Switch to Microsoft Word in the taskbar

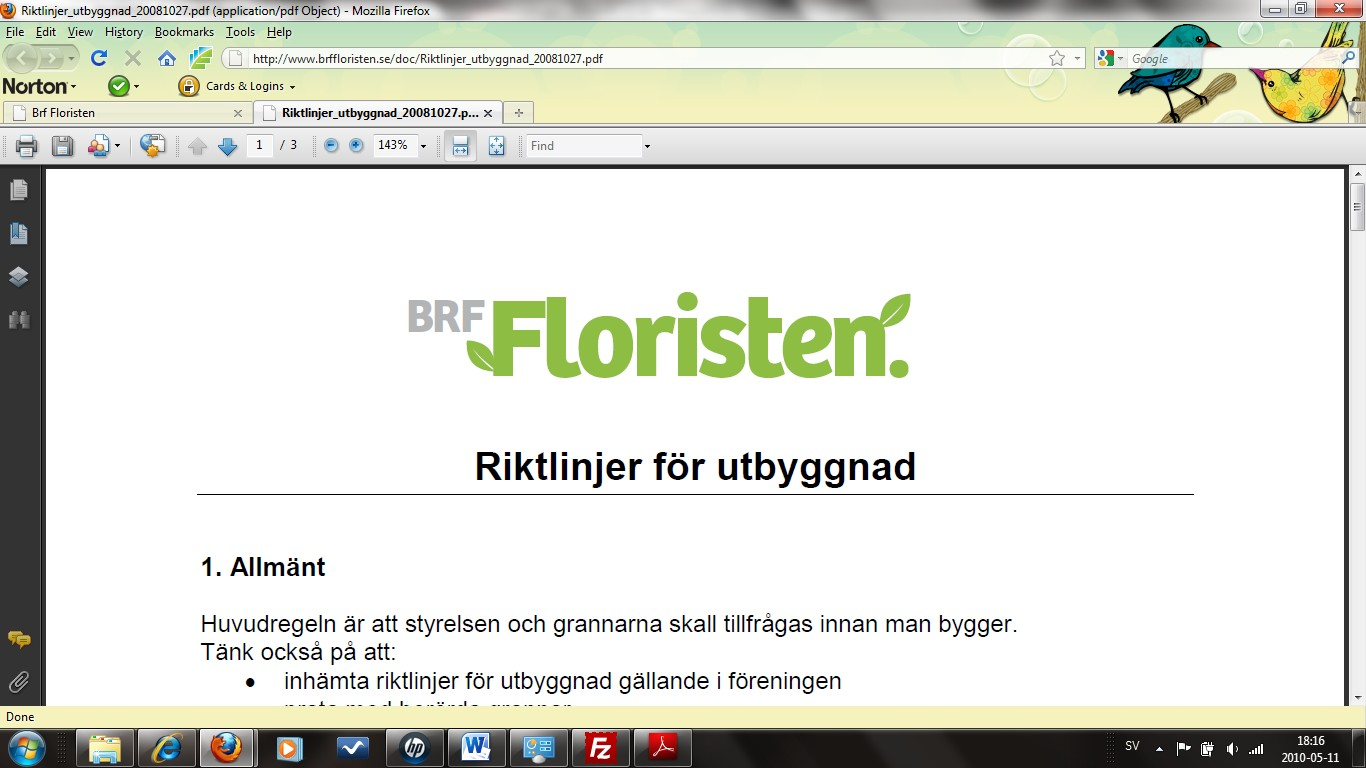476,748
